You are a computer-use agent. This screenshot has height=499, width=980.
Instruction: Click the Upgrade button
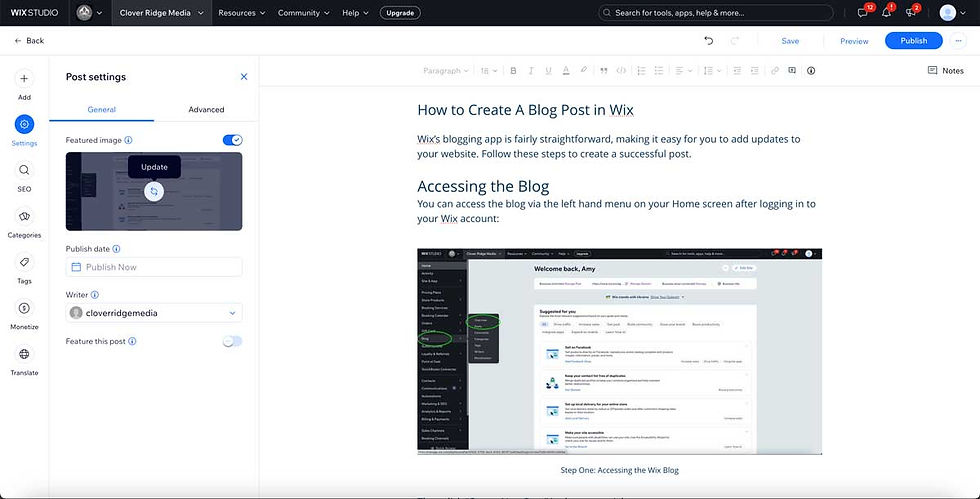pyautogui.click(x=400, y=13)
